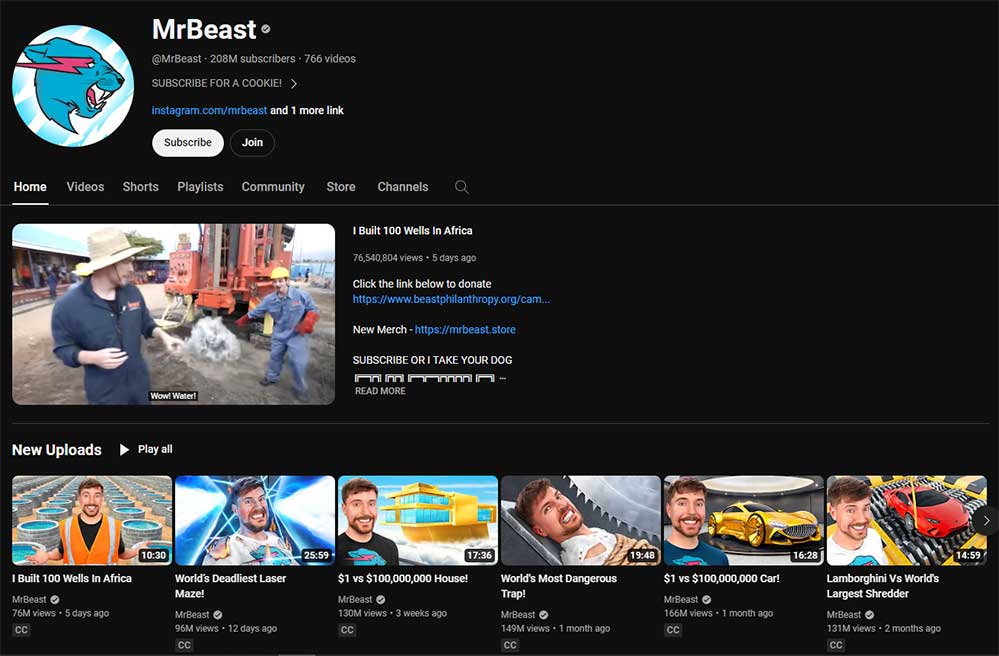
Task: Open the instagram.com/mrbeast link
Action: [209, 110]
